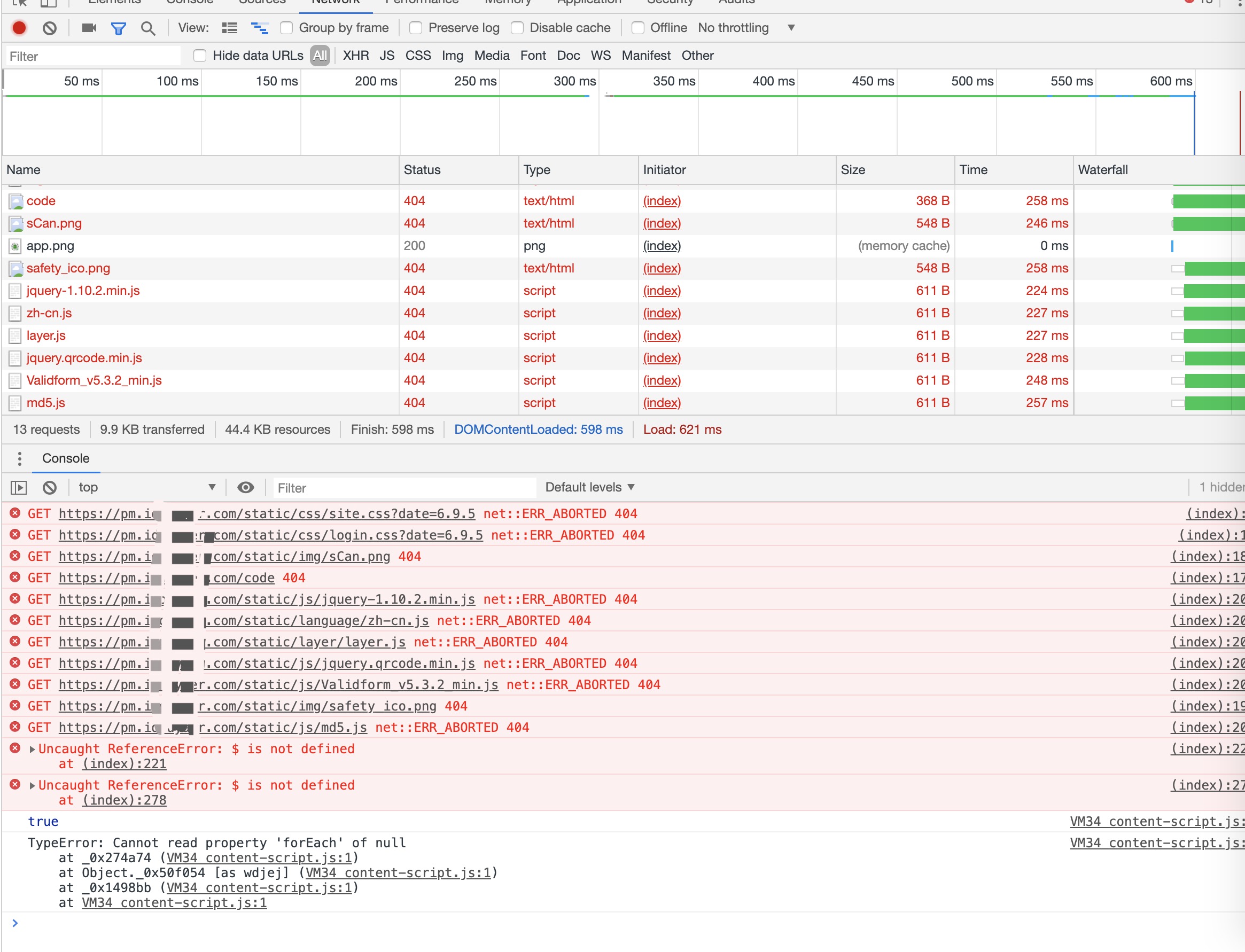
Task: Clear the console with the ban icon
Action: (50, 487)
